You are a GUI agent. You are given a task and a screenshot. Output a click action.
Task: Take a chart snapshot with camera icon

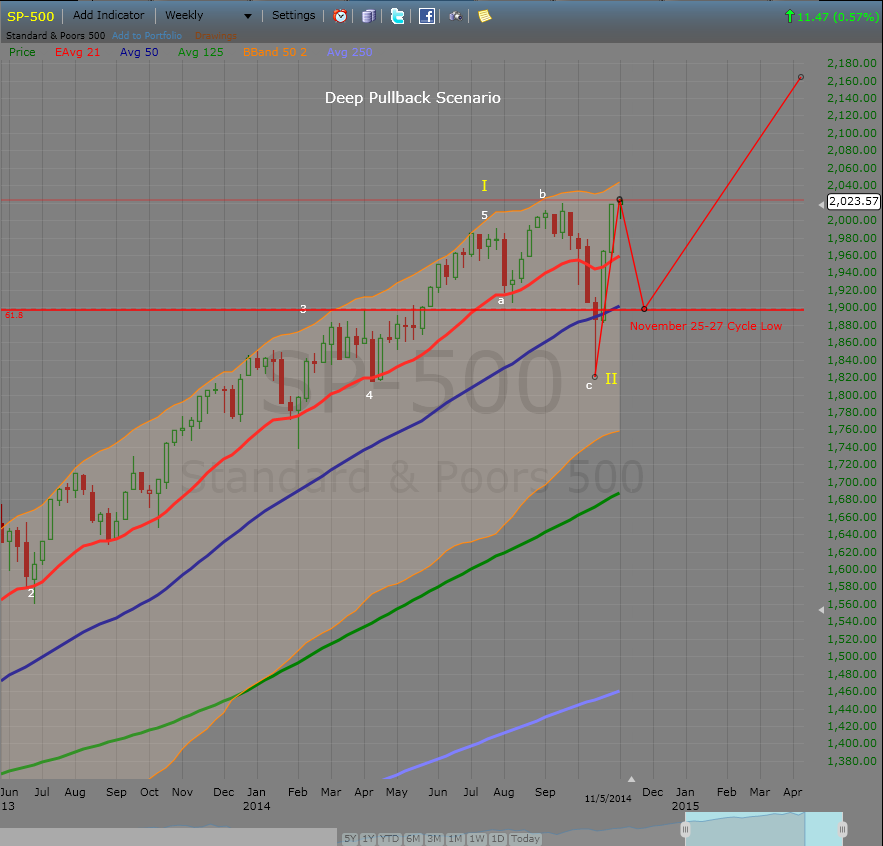click(455, 16)
